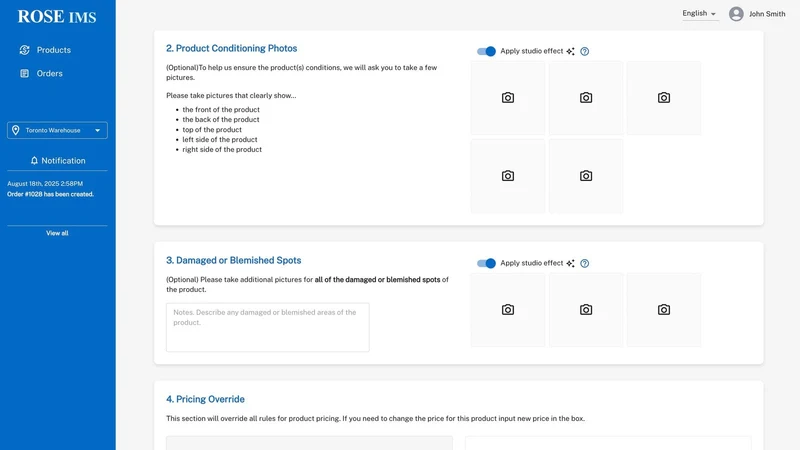Click the middle camera icon in Damaged Spots section
The width and height of the screenshot is (800, 450).
[586, 310]
